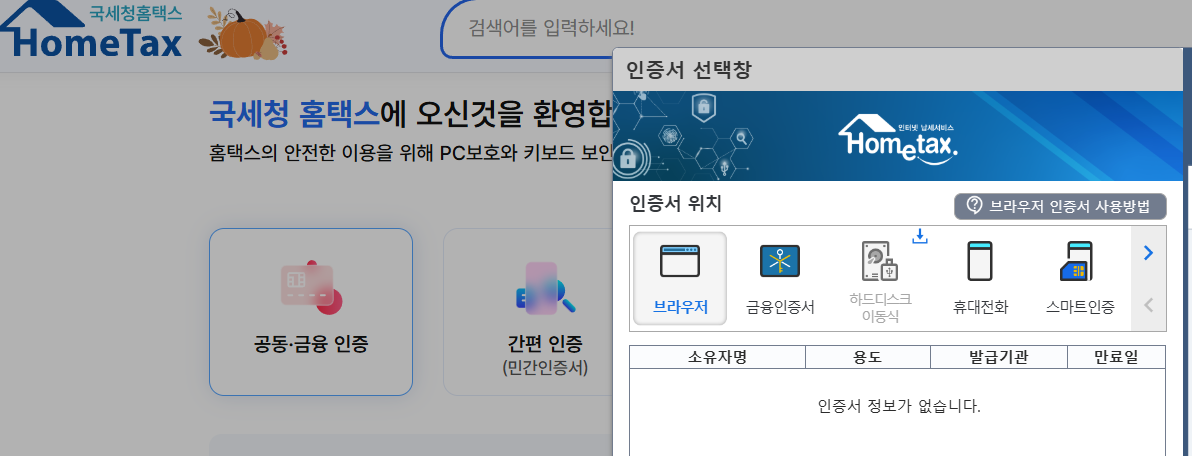Click the 용도 column header
Viewport: 1192px width, 456px height.
868,357
